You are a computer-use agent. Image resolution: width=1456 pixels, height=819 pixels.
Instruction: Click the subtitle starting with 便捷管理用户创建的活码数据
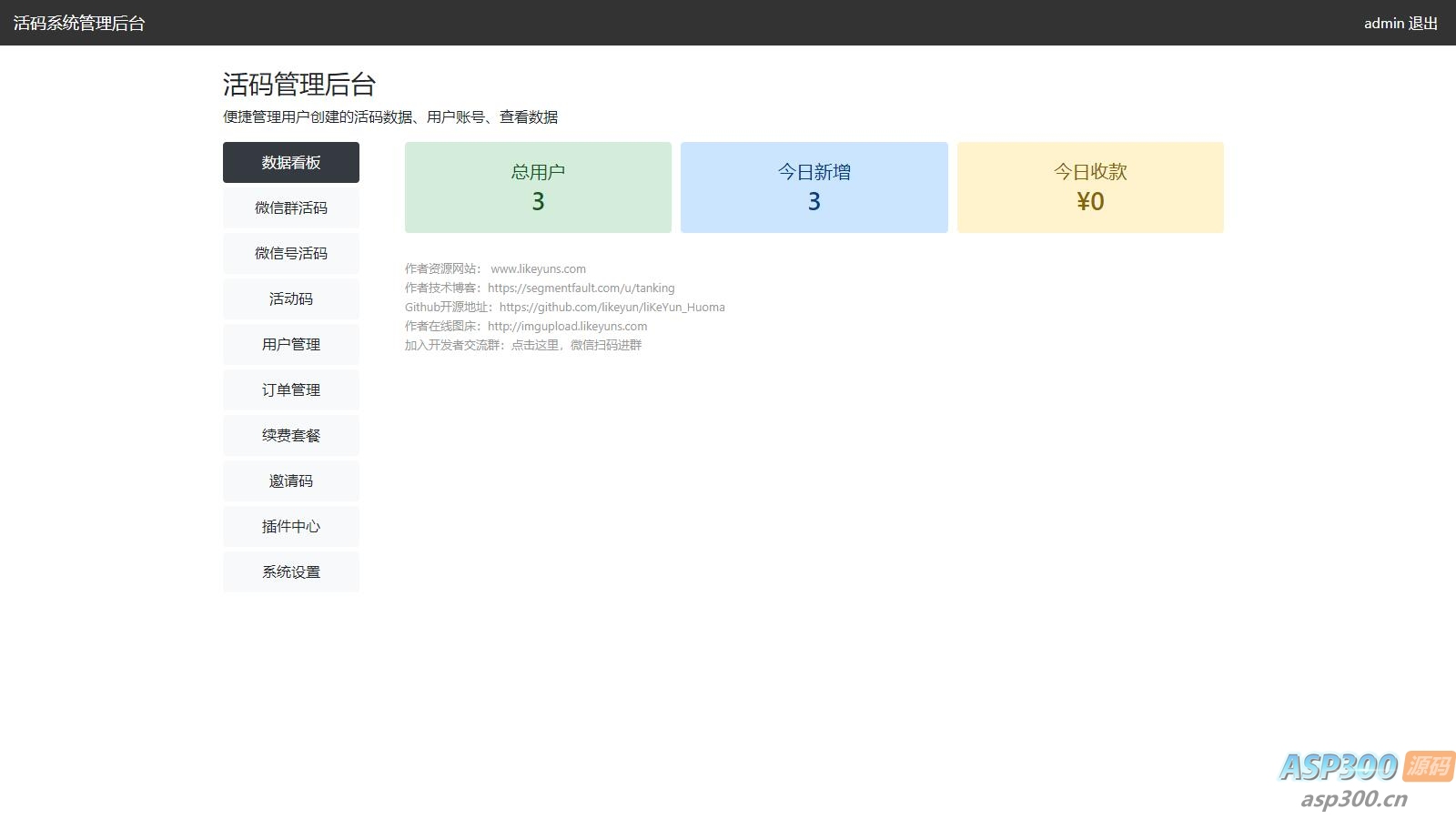point(390,116)
